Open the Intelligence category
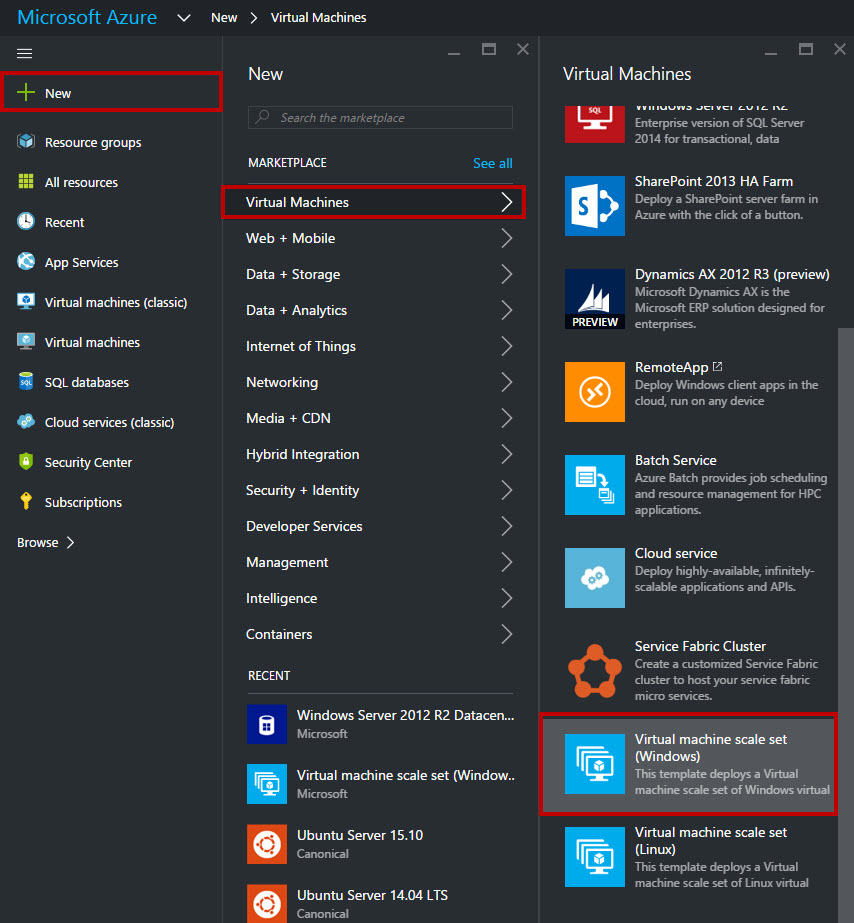Image resolution: width=854 pixels, height=923 pixels. (x=380, y=598)
